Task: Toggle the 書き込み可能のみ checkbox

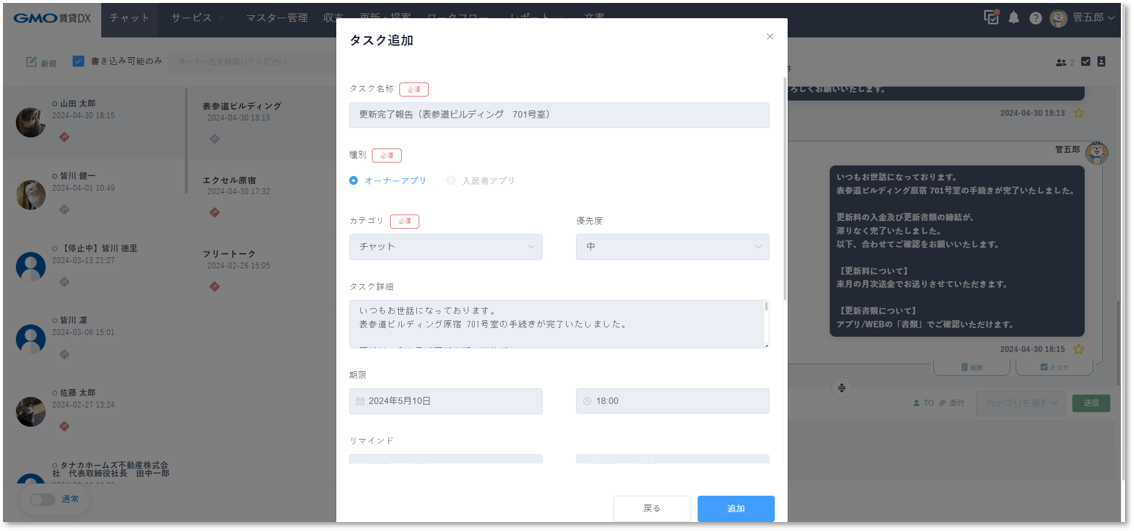Action: click(x=79, y=61)
